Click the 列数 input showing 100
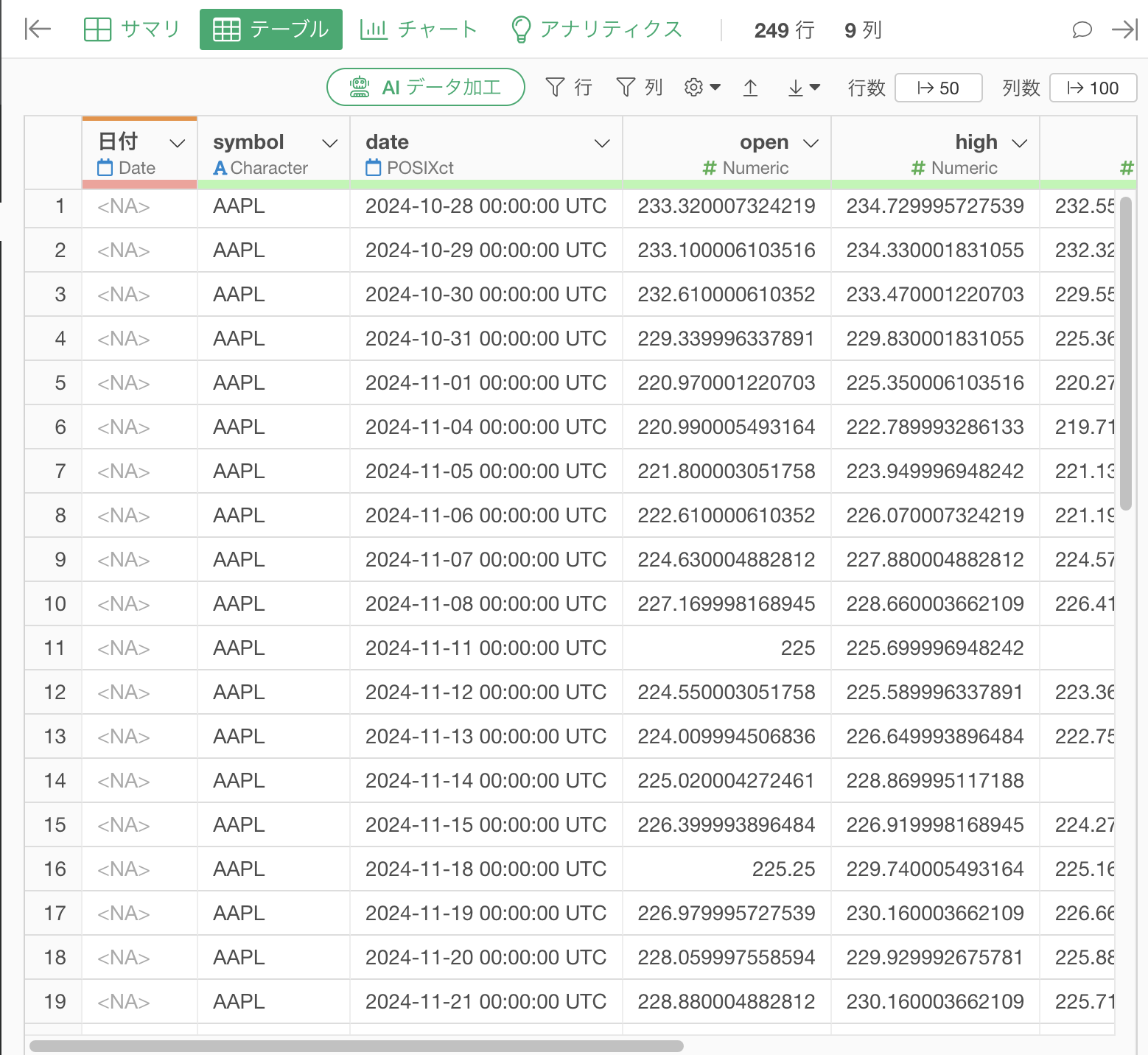The width and height of the screenshot is (1148, 1055). (x=1093, y=88)
